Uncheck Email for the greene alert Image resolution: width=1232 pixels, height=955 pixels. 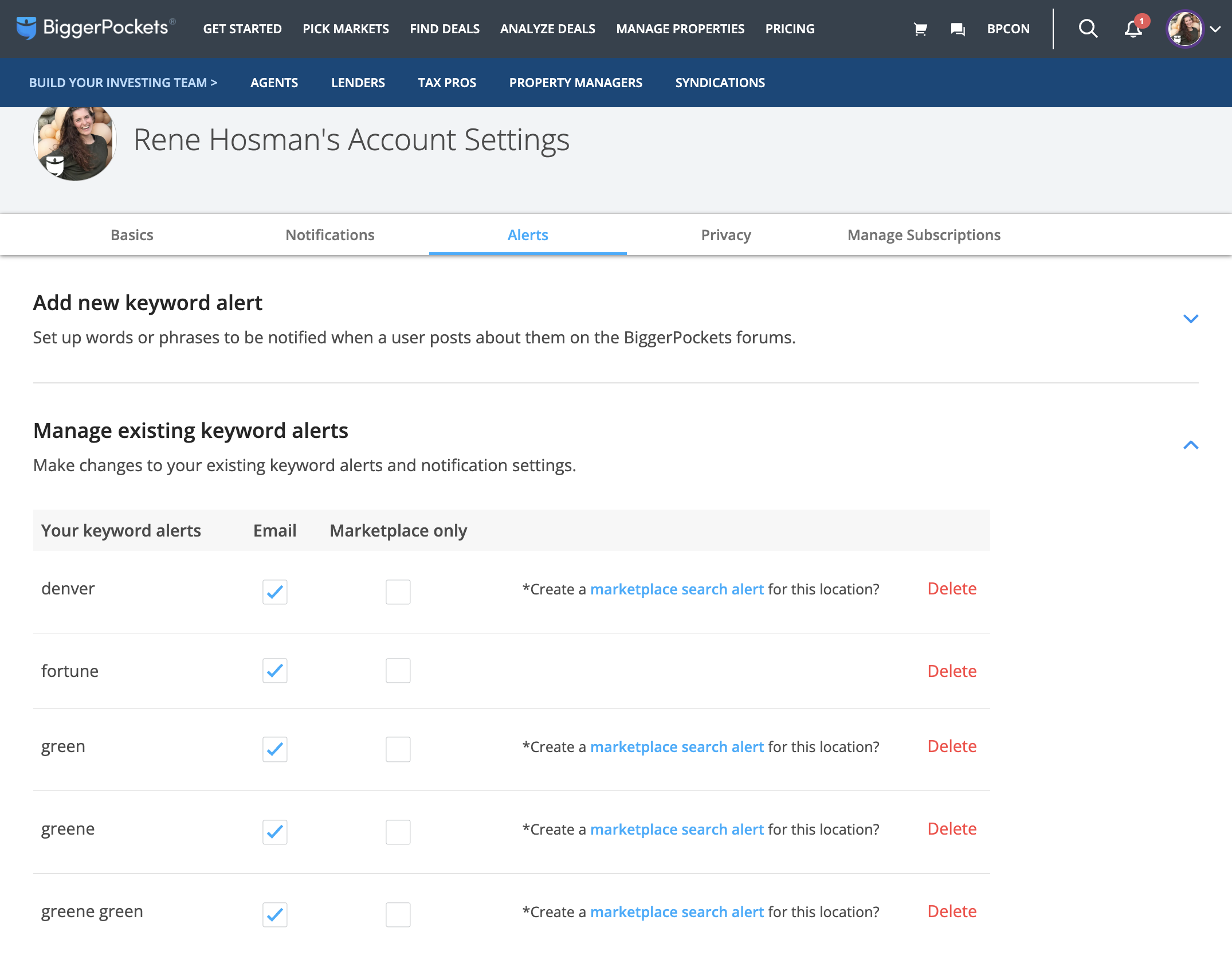(275, 832)
